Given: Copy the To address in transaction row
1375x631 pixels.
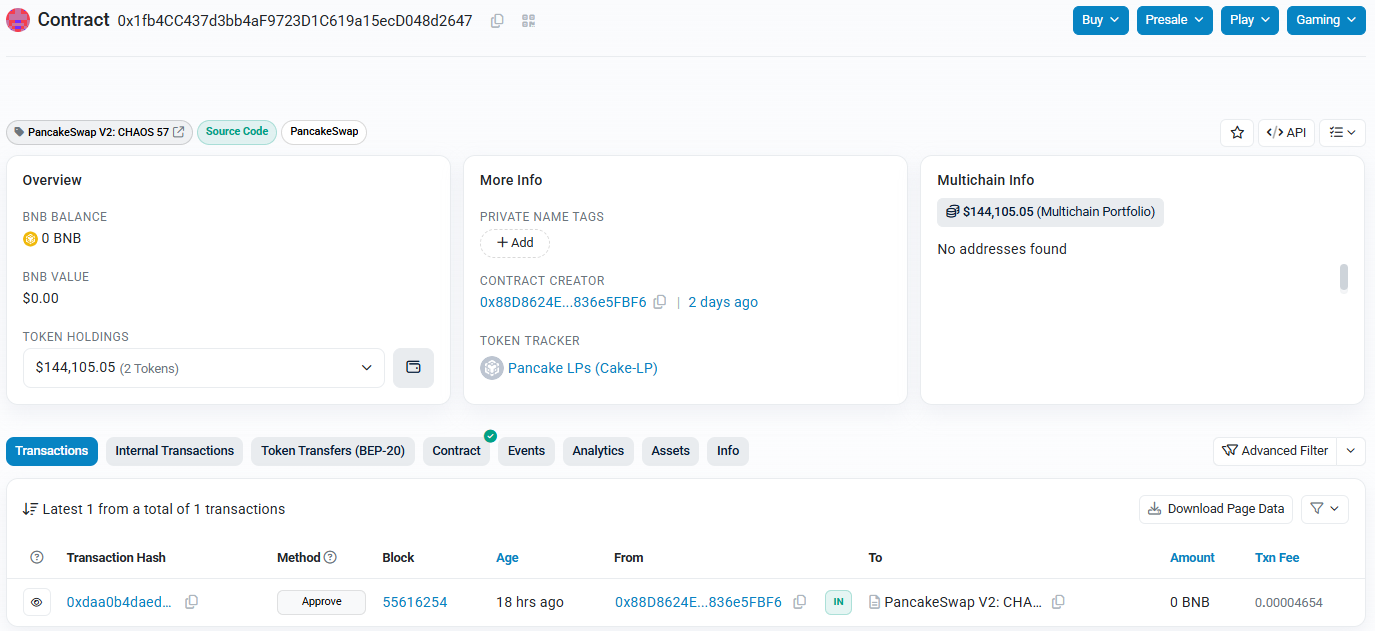Looking at the screenshot, I should [x=1058, y=602].
